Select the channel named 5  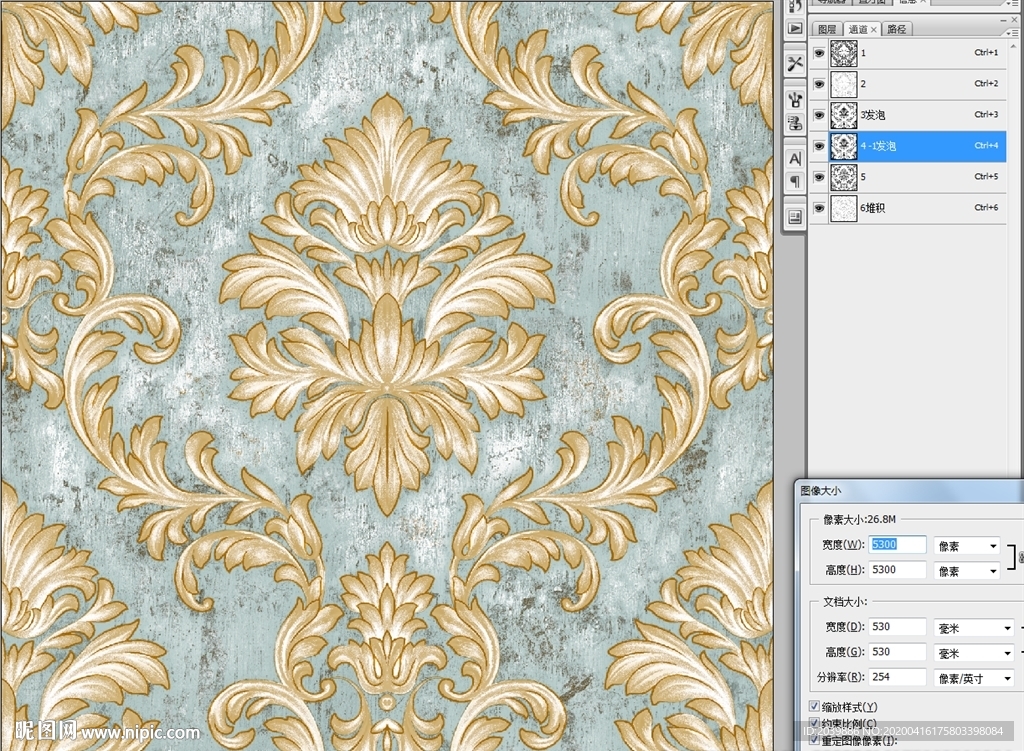click(910, 177)
